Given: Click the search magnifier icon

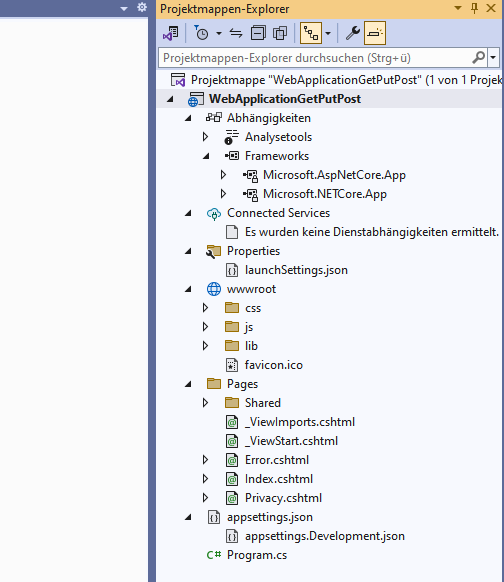Looking at the screenshot, I should click(479, 58).
